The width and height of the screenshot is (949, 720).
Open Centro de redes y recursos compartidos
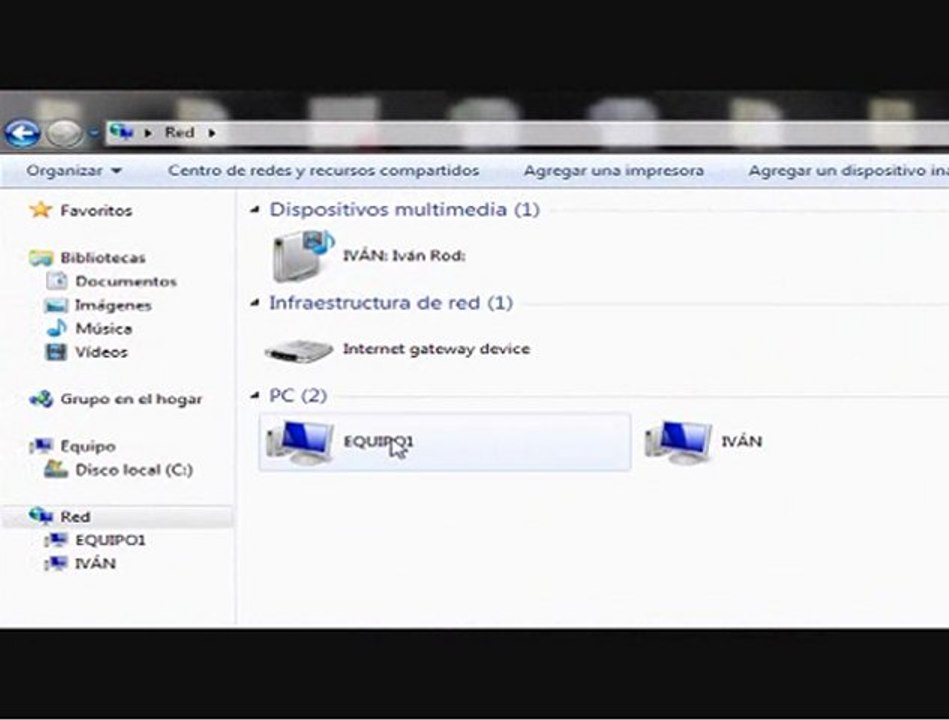324,171
